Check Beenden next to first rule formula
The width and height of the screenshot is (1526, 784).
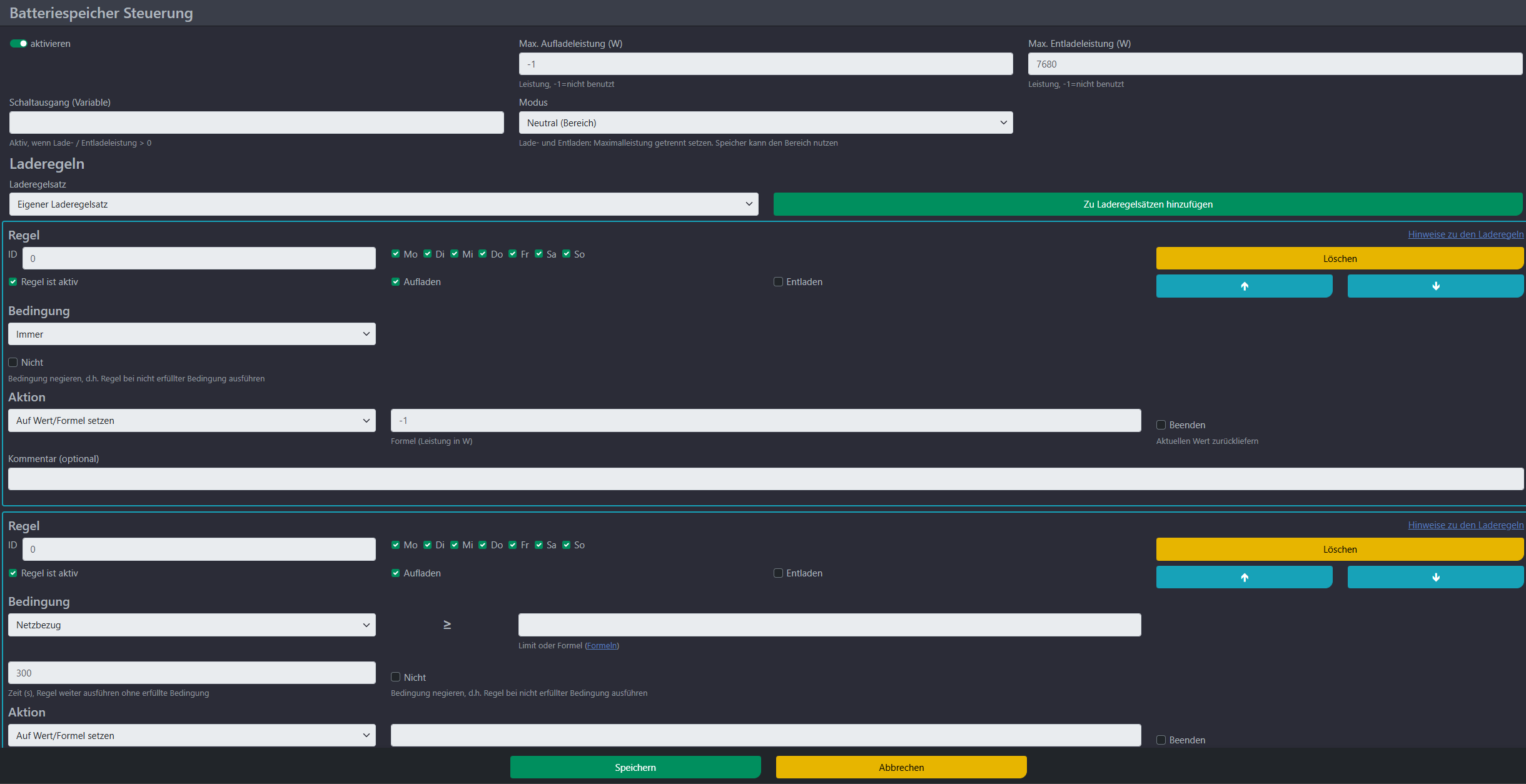(x=1161, y=425)
